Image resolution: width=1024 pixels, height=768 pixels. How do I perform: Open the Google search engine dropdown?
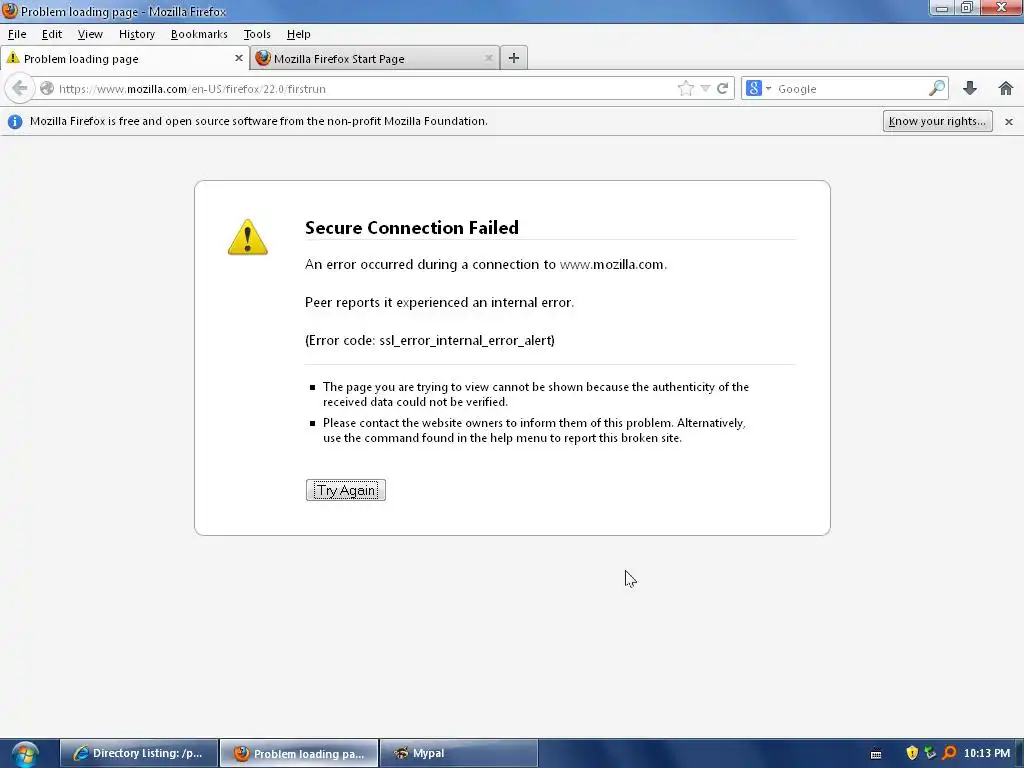(x=758, y=88)
